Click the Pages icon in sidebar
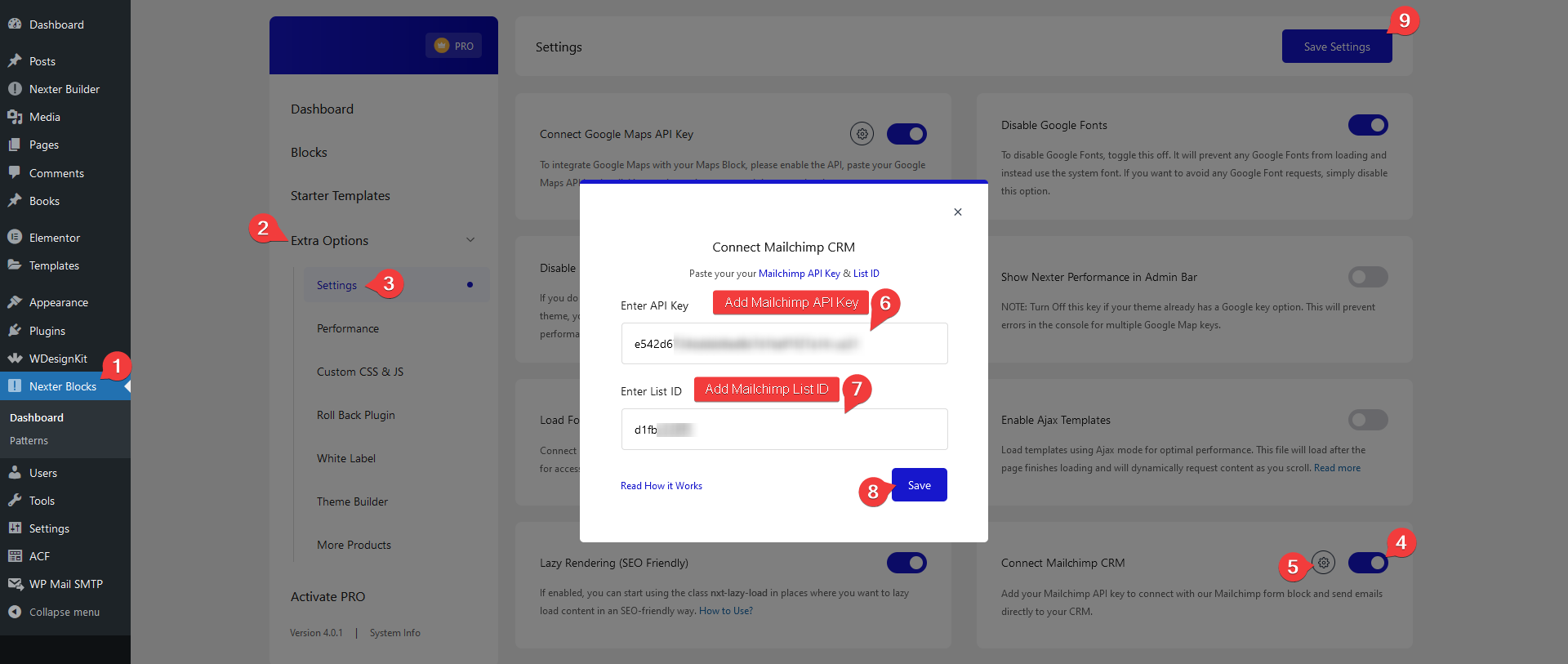This screenshot has height=664, width=1568. point(15,145)
